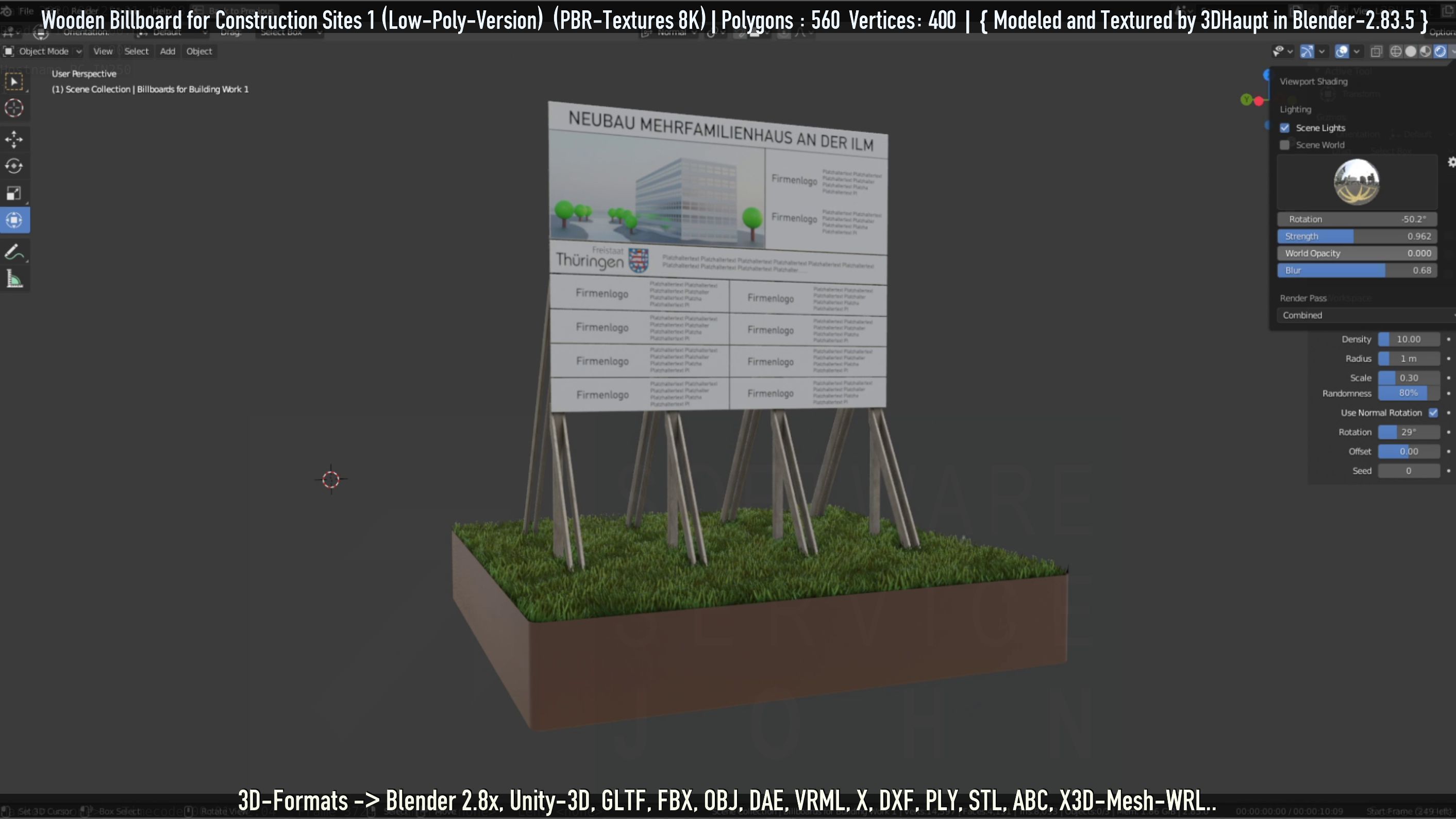Click the animate dot beside Randomness
1456x819 pixels.
[x=1449, y=393]
